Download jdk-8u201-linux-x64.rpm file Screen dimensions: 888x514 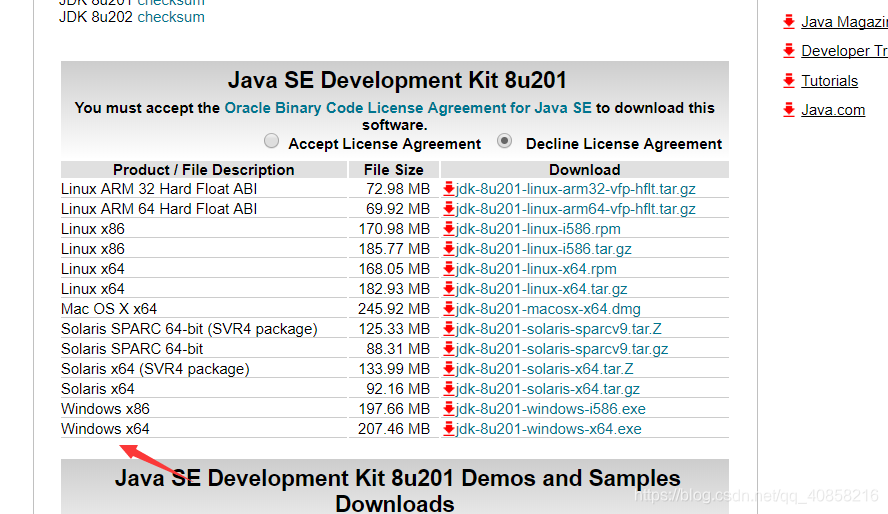click(x=536, y=269)
